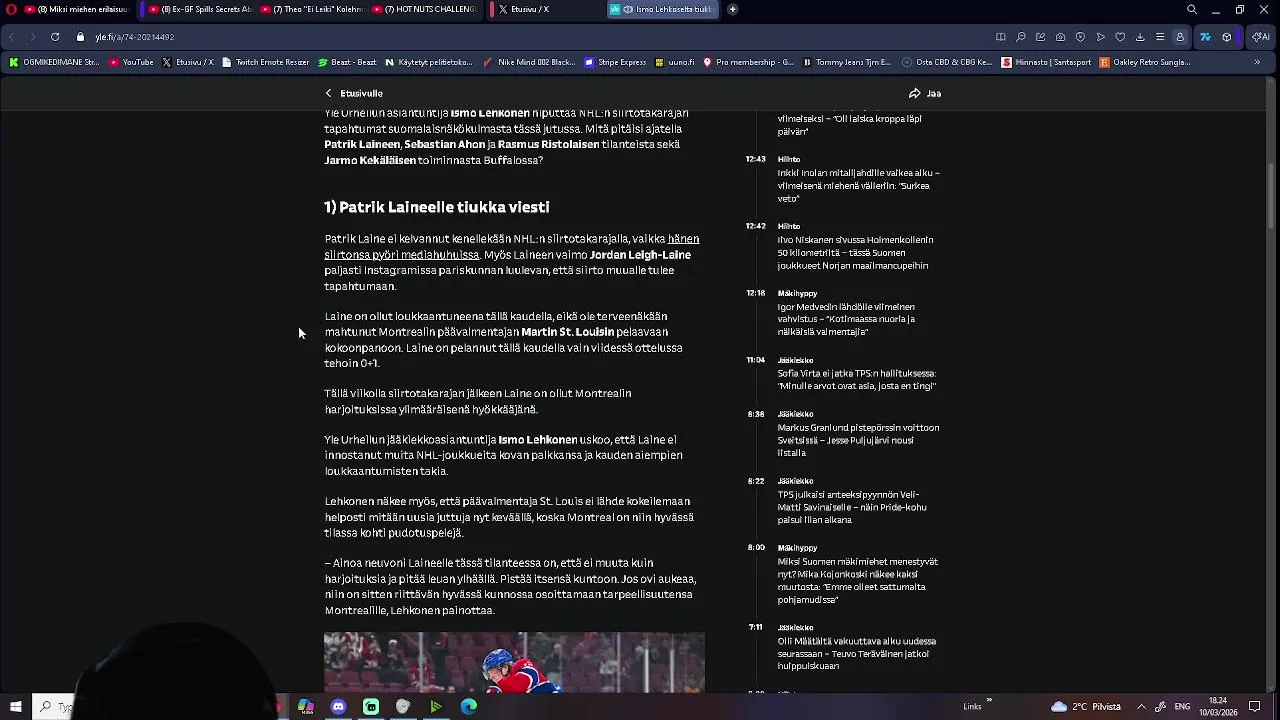Open the 'hänen siirtonsa pyöri mediahuhuissa' link
The image size is (1280, 720).
(x=512, y=247)
